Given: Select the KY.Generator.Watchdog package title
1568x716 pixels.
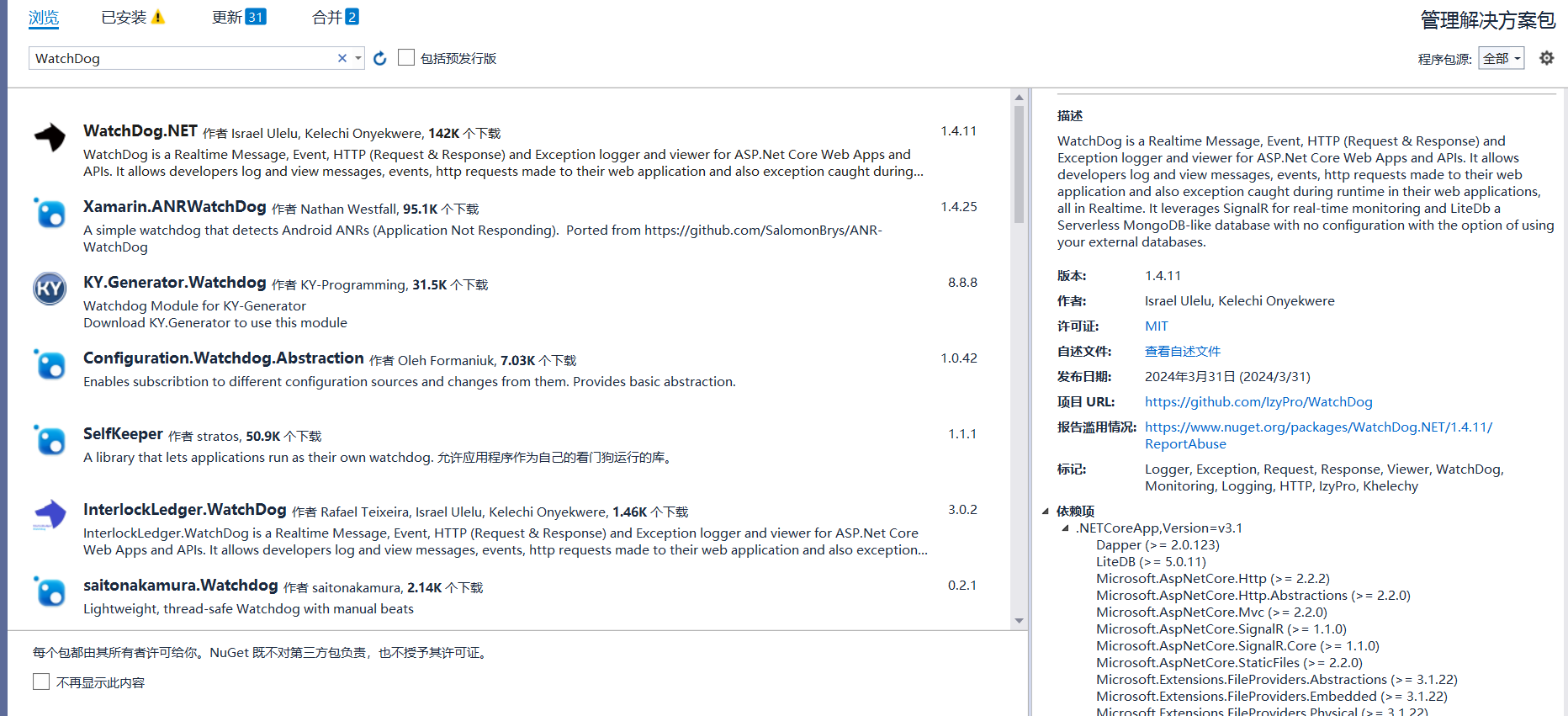Looking at the screenshot, I should pos(175,282).
